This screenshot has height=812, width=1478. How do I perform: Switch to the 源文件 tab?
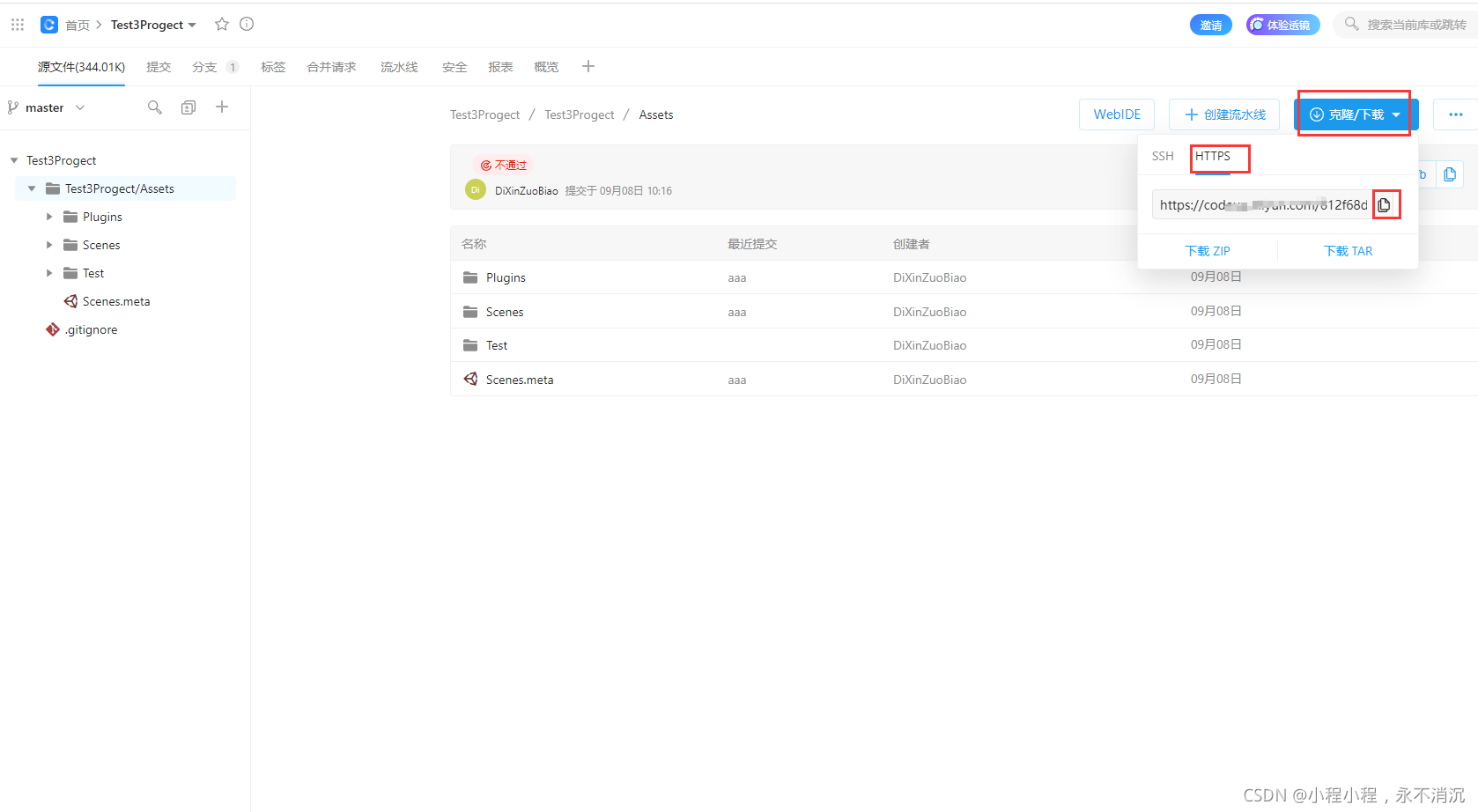81,67
